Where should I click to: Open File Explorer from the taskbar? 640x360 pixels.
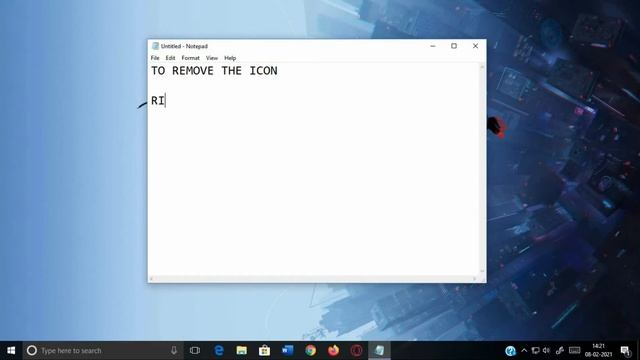[242, 351]
